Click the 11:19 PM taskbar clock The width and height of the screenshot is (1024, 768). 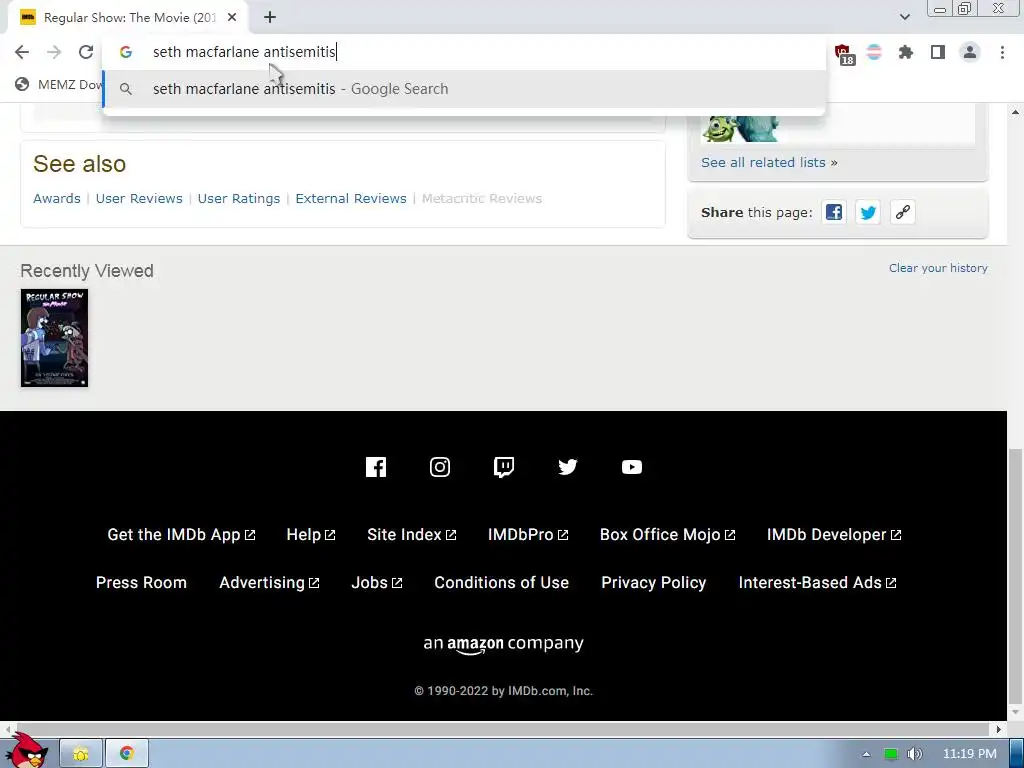[970, 754]
